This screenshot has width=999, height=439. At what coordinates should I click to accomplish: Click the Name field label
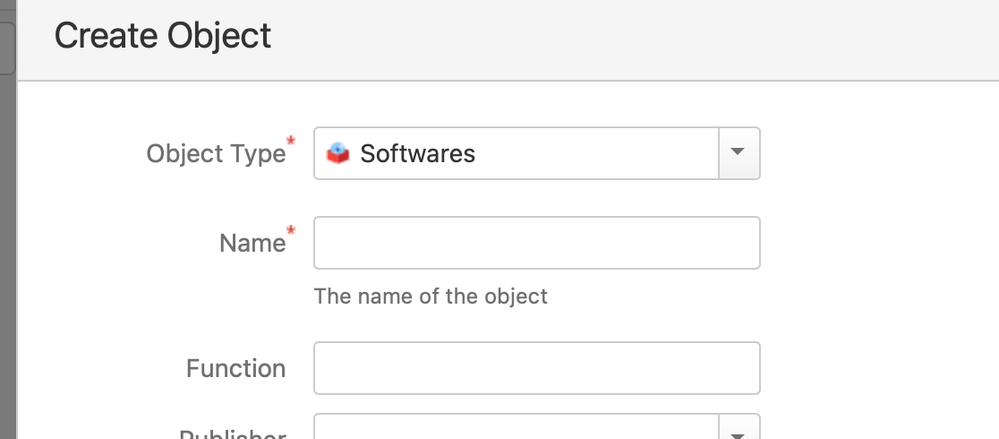click(x=252, y=243)
